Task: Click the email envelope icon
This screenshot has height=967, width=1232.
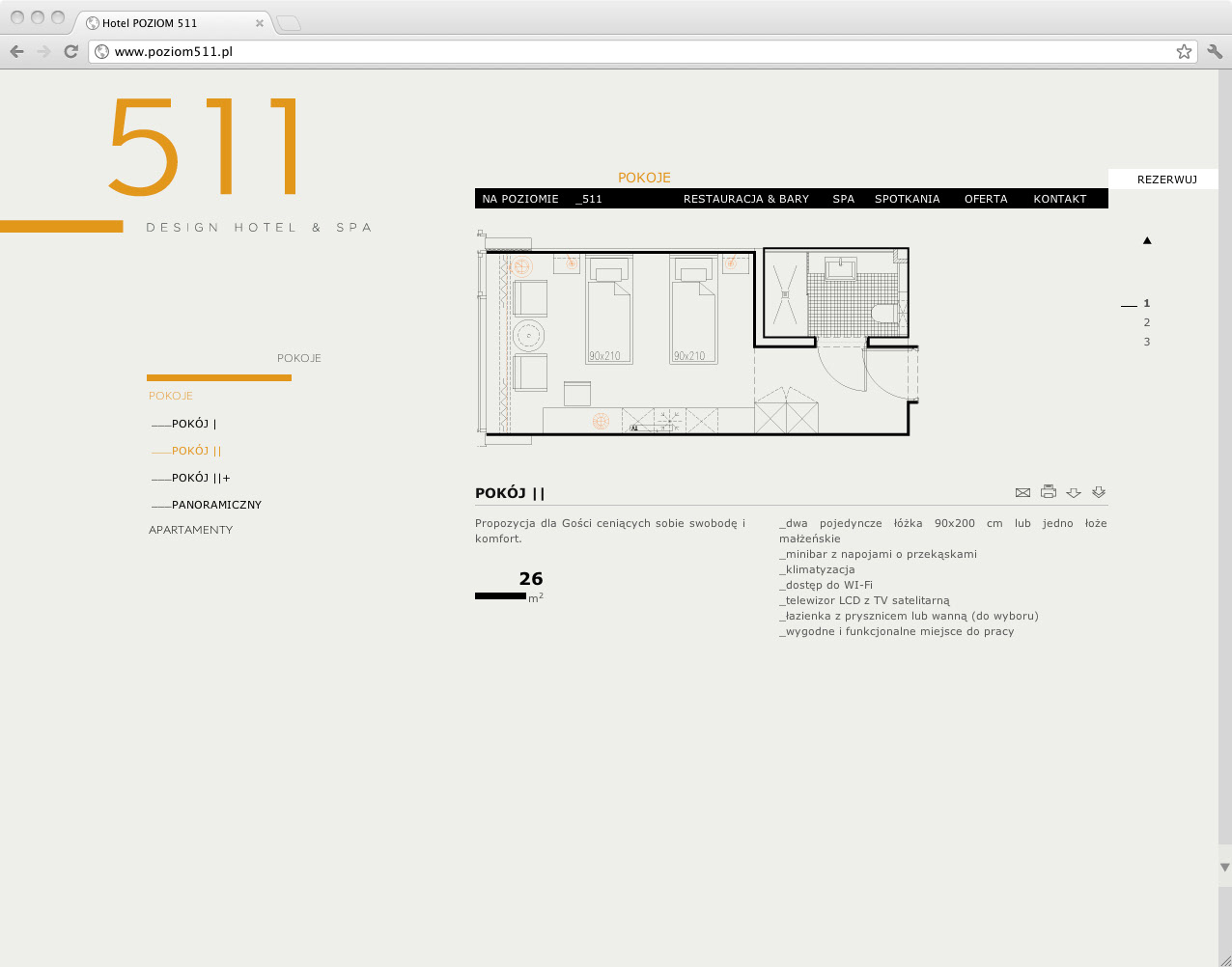Action: pyautogui.click(x=1022, y=493)
